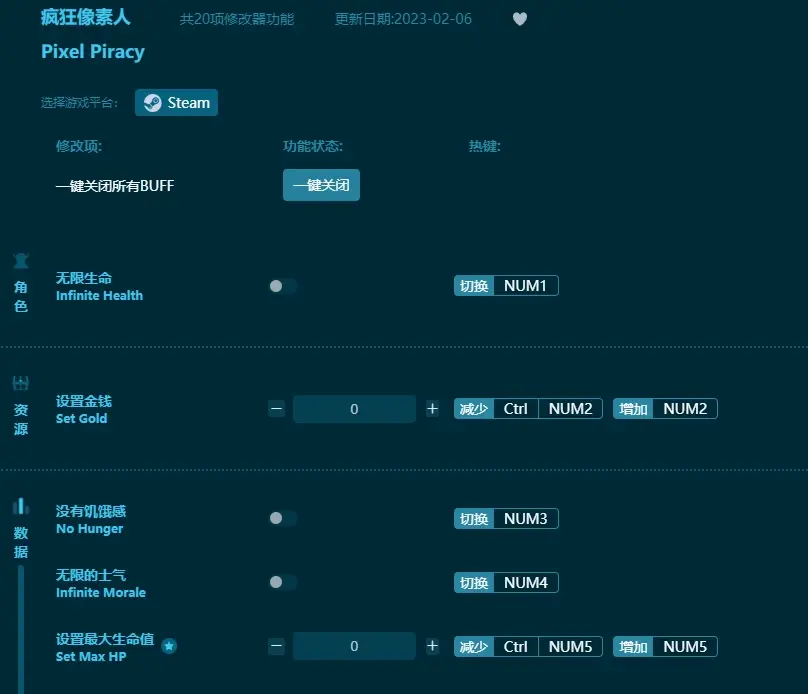The image size is (808, 694).
Task: Click the data (数据) category icon
Action: (x=21, y=506)
